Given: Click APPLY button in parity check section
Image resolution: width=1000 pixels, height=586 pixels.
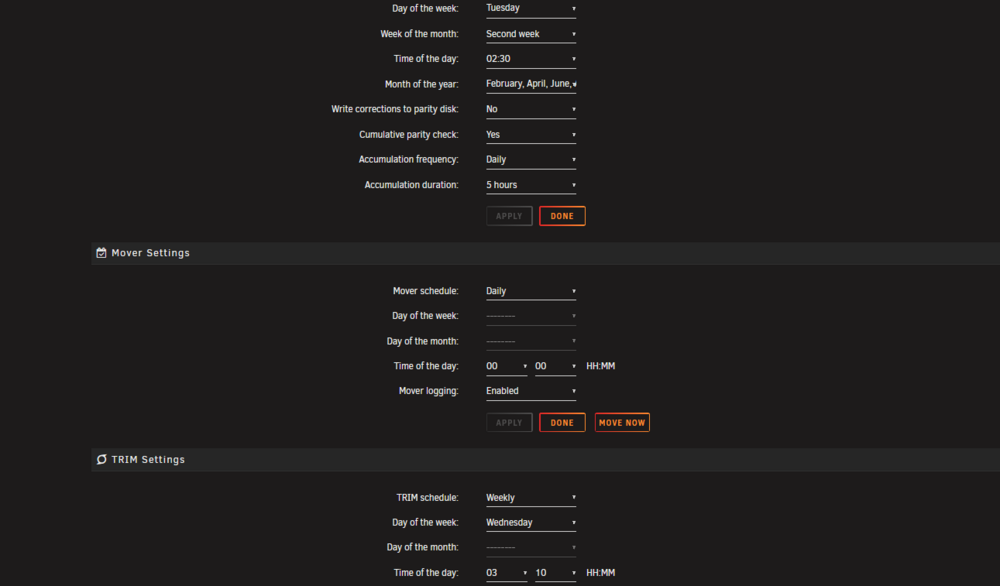Looking at the screenshot, I should point(509,216).
